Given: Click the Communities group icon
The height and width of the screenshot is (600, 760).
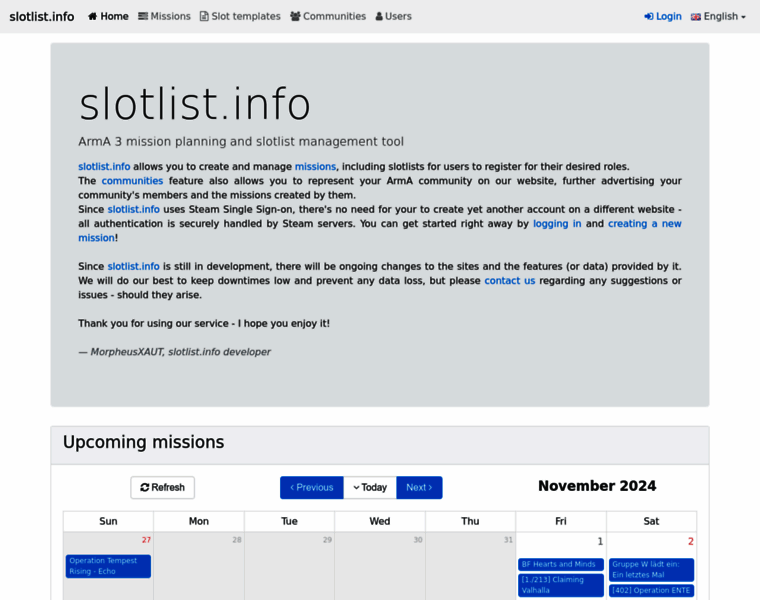Looking at the screenshot, I should pyautogui.click(x=295, y=16).
